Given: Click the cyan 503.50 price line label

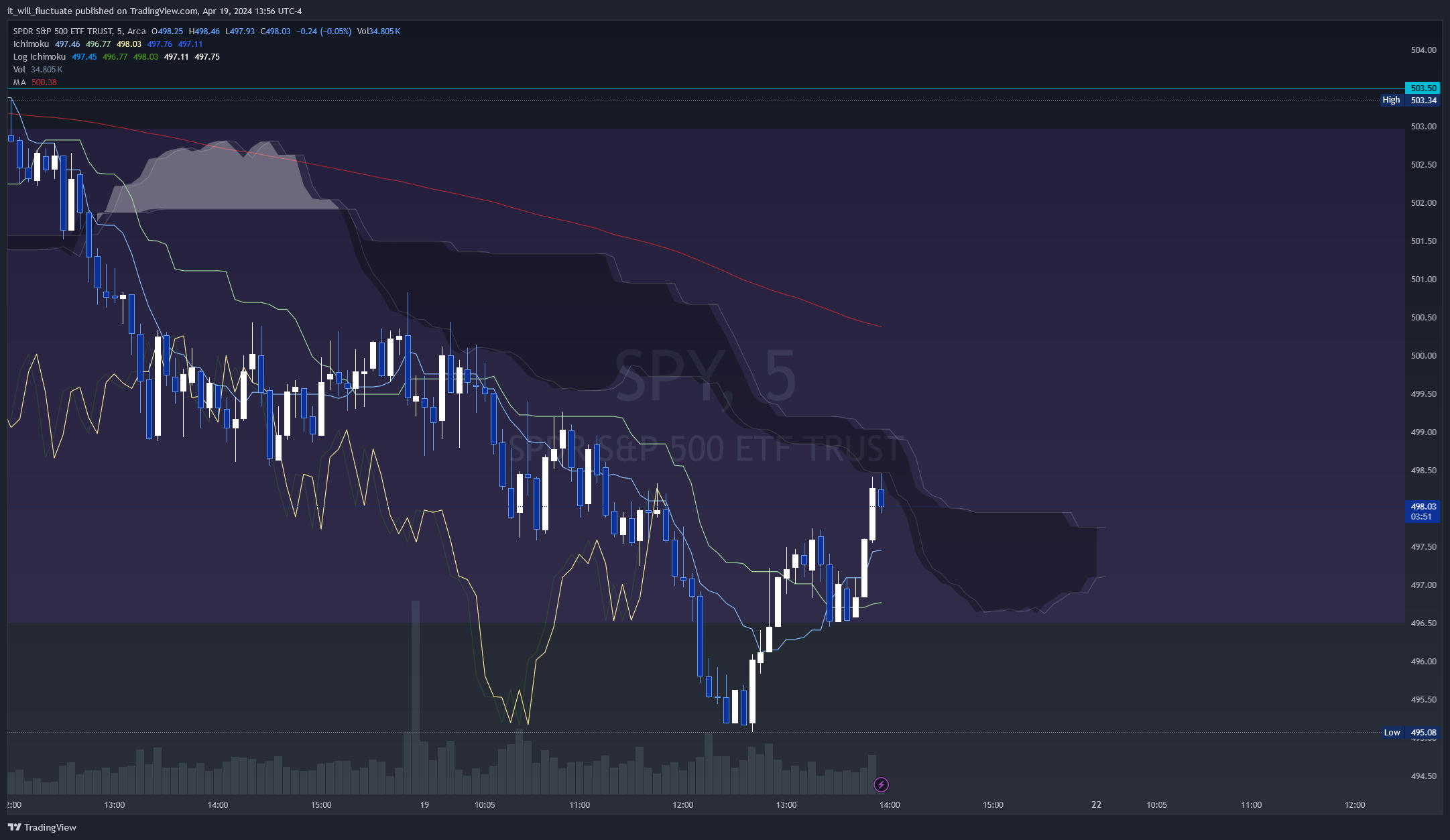Looking at the screenshot, I should pos(1423,88).
